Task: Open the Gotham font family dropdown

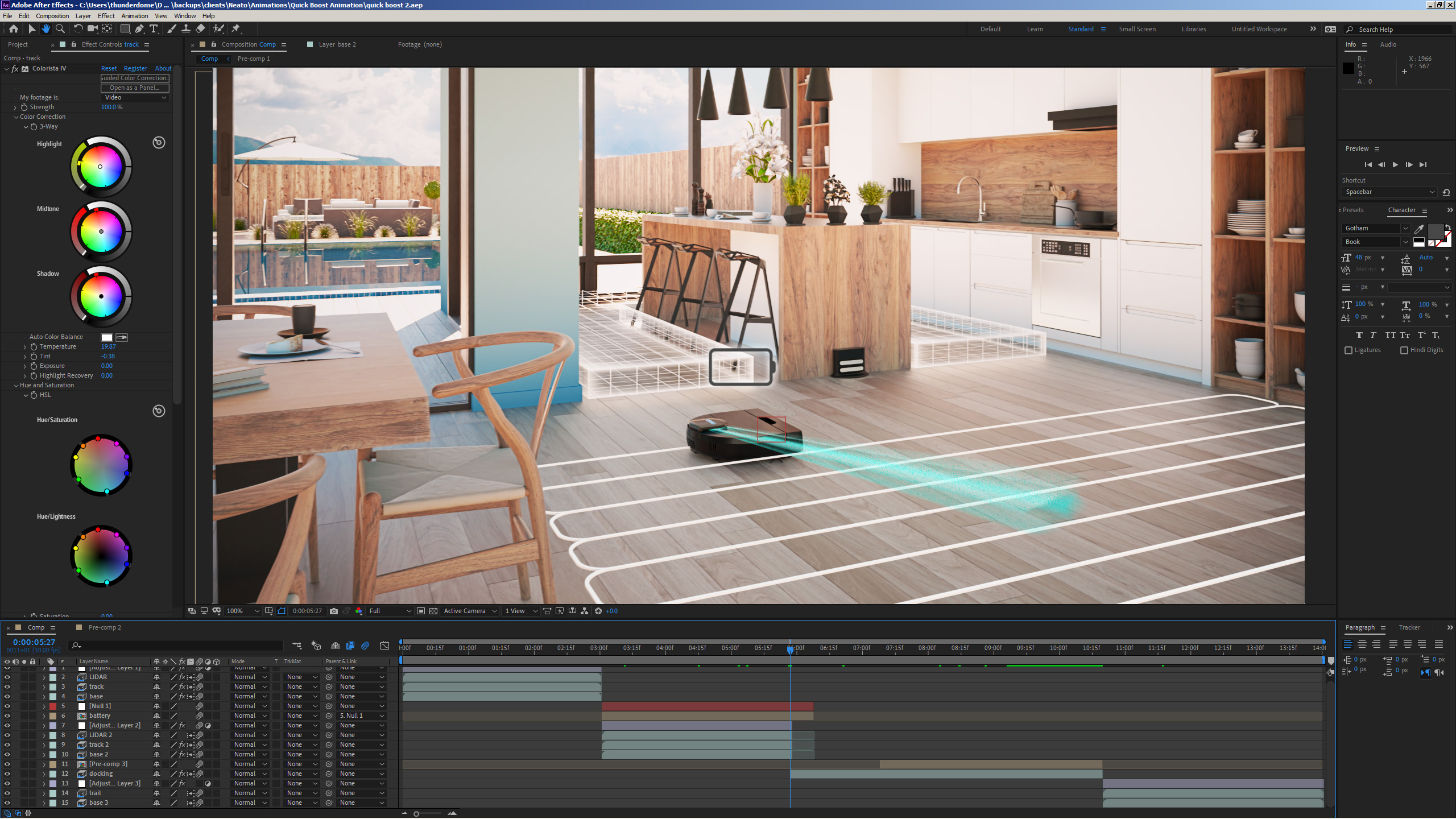Action: pyautogui.click(x=1405, y=228)
